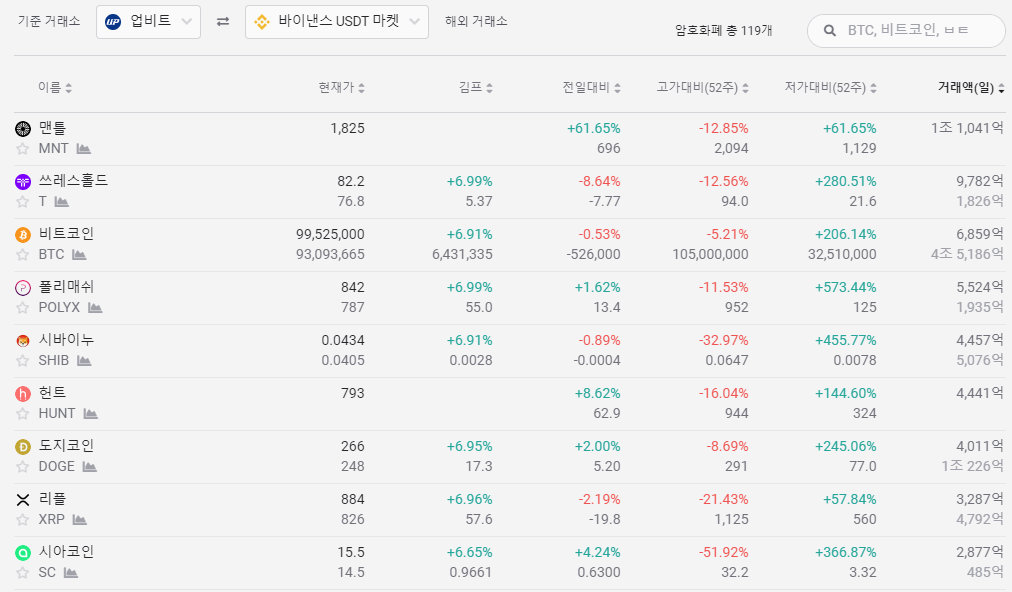Screen dimensions: 1012x592
Task: Expand the 바이낸스 USDT 마켓 dropdown
Action: 337,22
